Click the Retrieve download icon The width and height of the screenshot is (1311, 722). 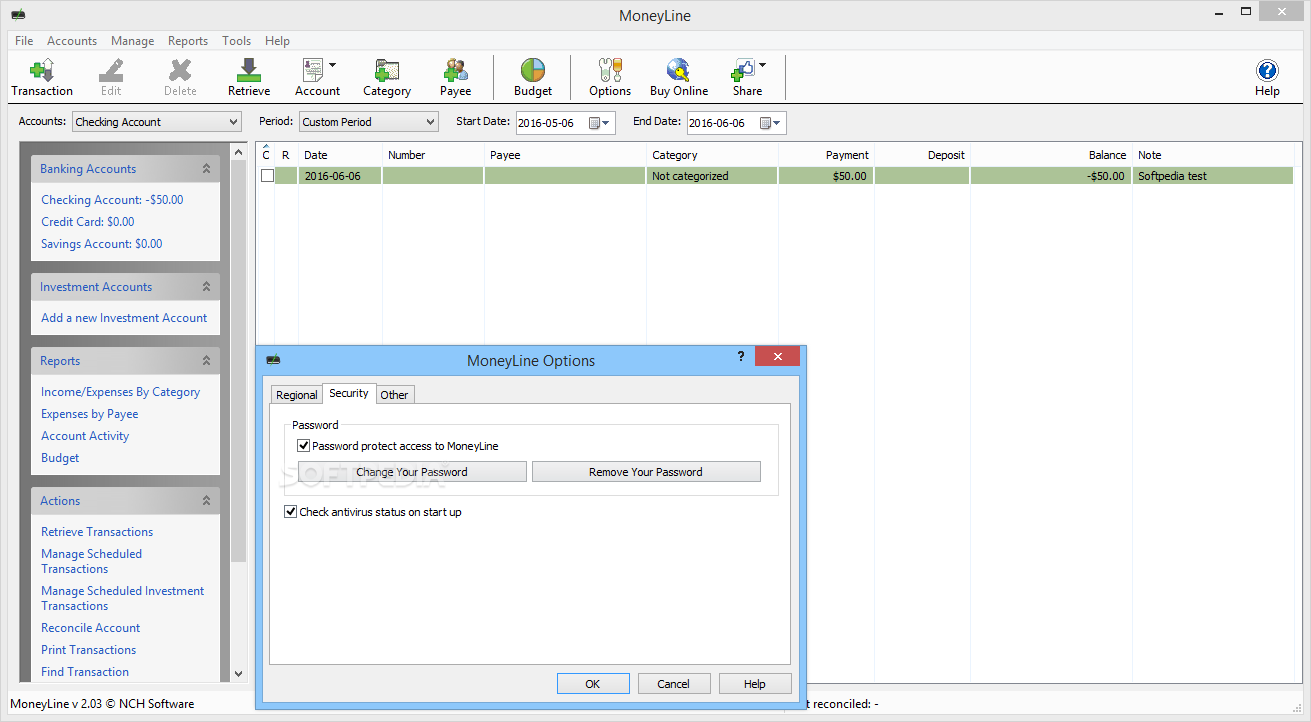(249, 71)
